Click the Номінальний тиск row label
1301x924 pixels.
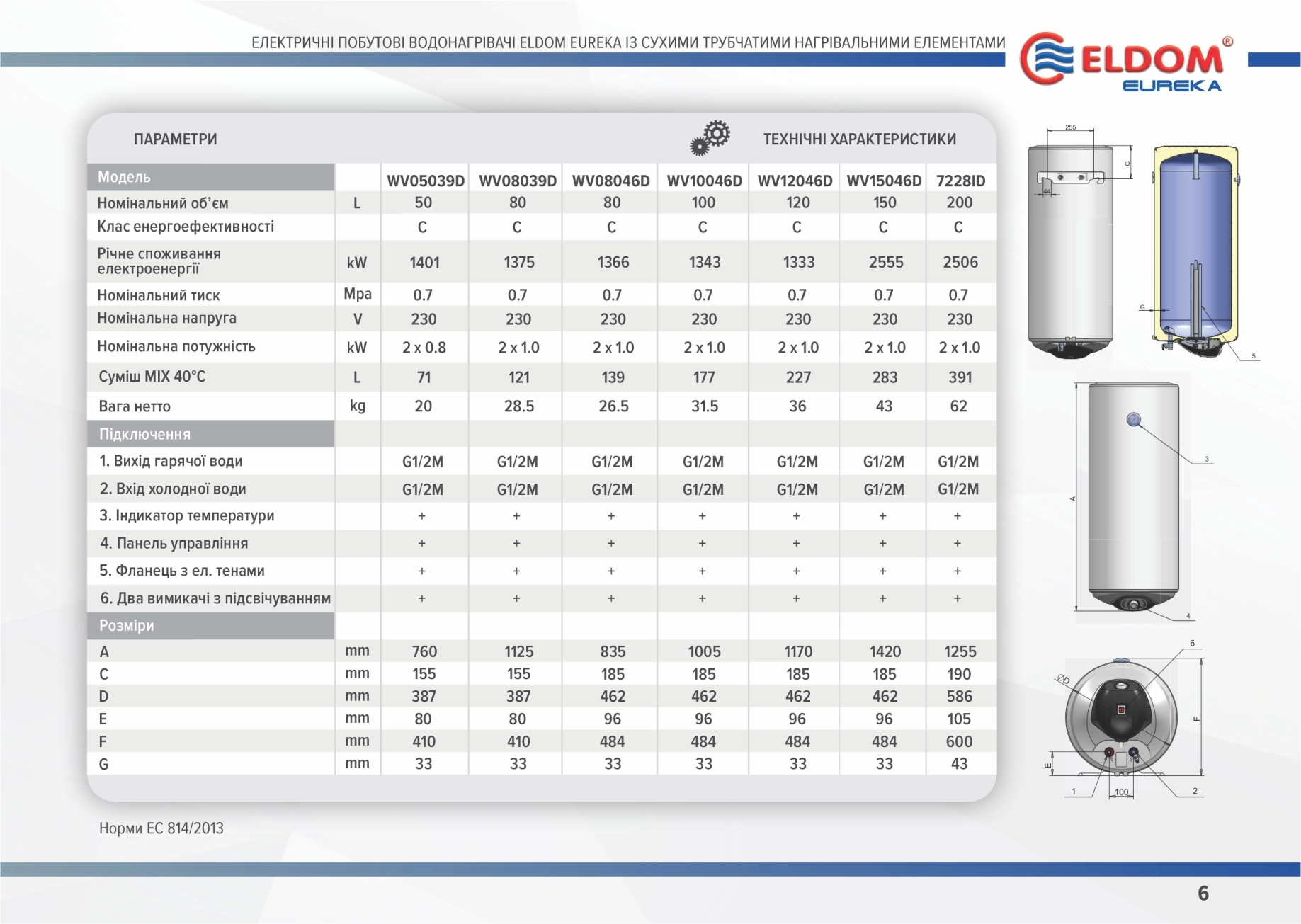[159, 295]
